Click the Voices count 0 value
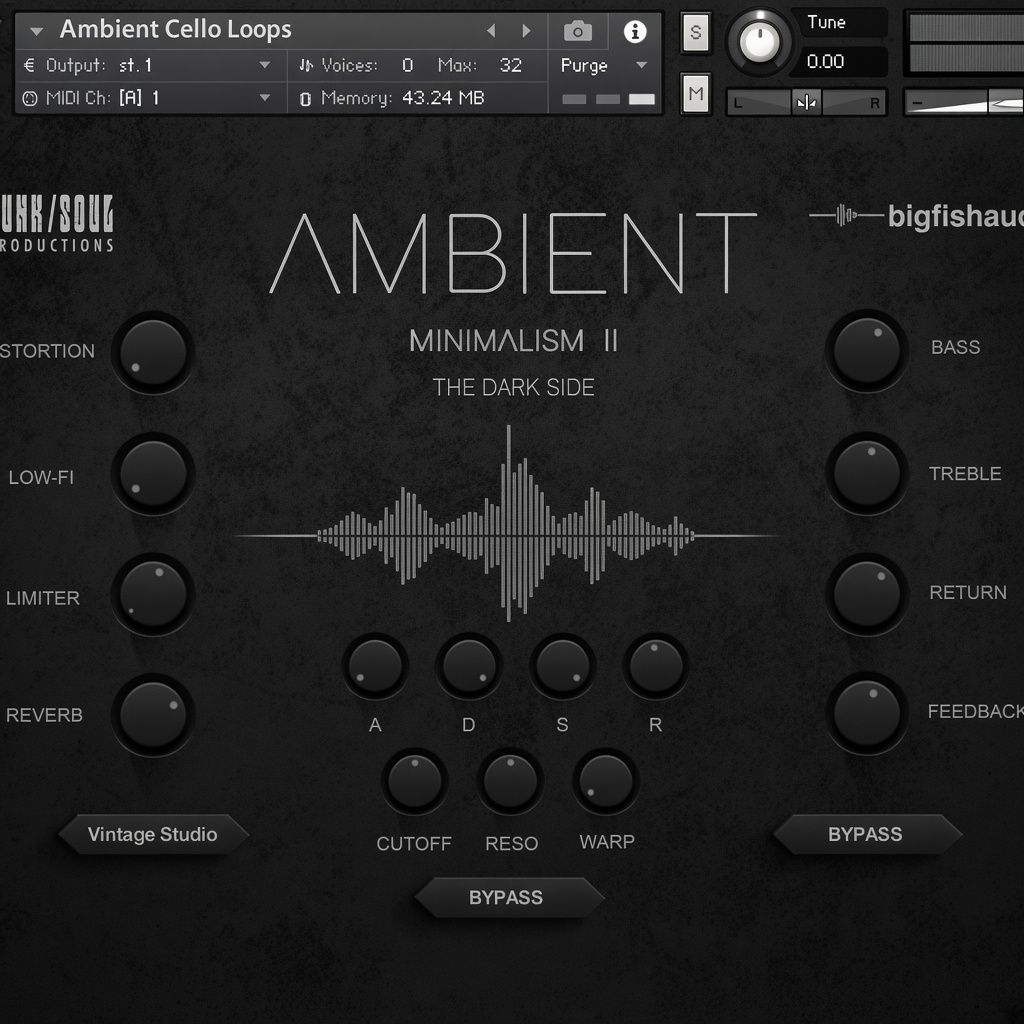Screen dimensions: 1024x1024 pyautogui.click(x=408, y=65)
